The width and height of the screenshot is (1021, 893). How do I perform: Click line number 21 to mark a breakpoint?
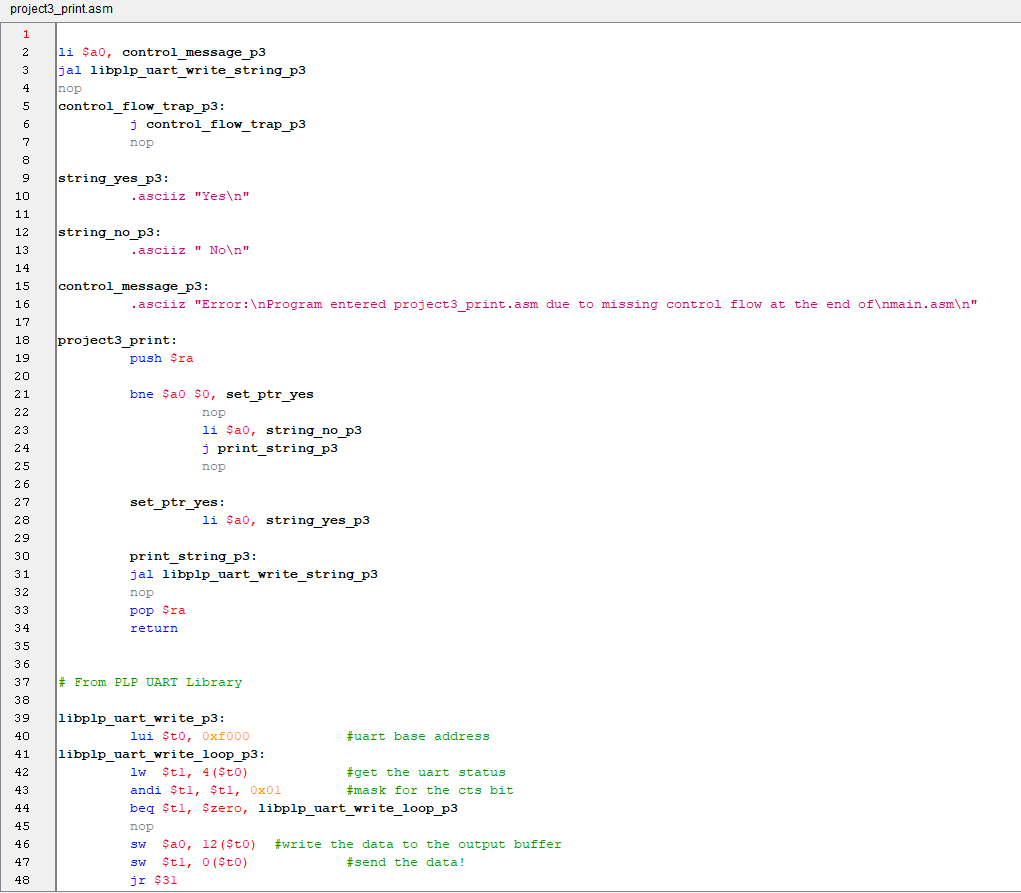pyautogui.click(x=22, y=394)
